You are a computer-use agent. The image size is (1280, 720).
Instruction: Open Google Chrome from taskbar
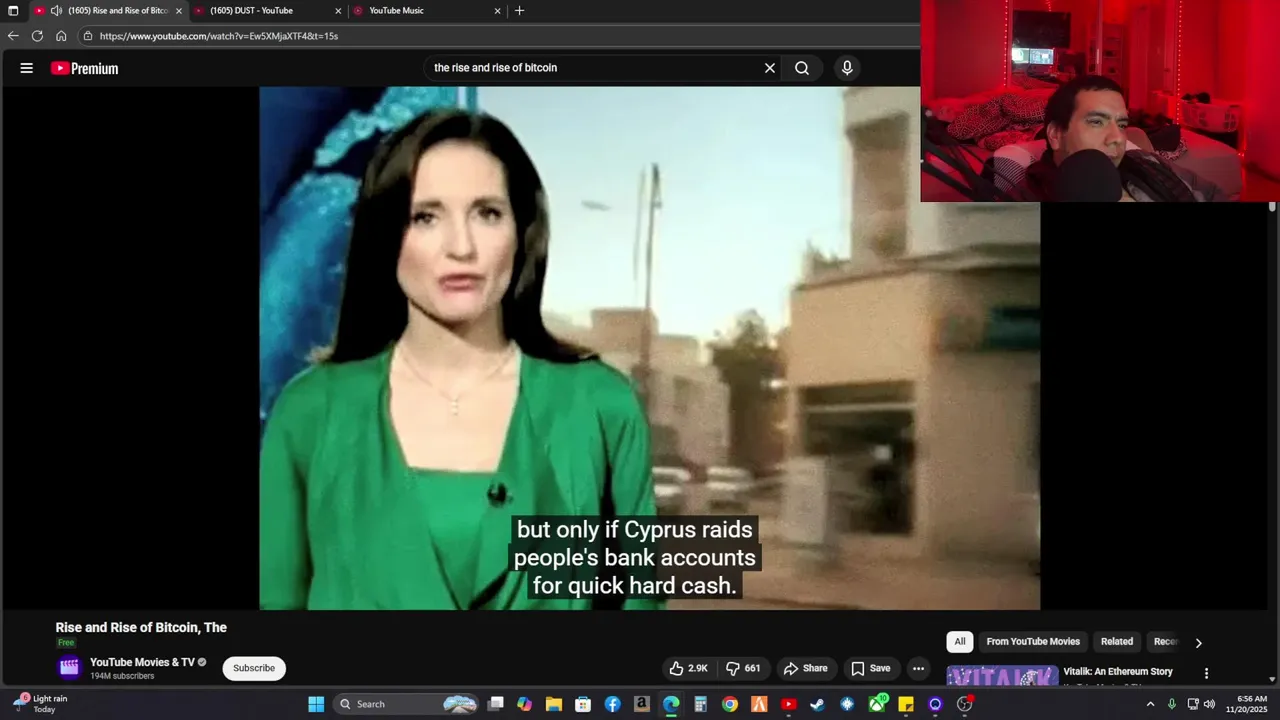[x=730, y=704]
